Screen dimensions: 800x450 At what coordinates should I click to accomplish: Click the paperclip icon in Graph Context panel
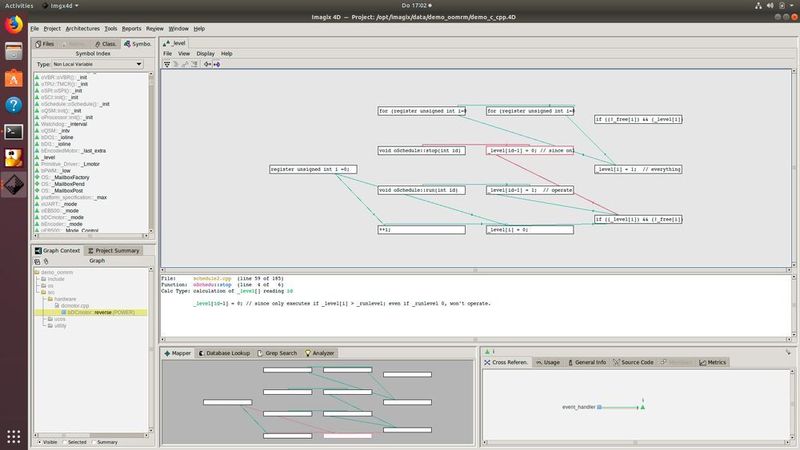coord(45,261)
